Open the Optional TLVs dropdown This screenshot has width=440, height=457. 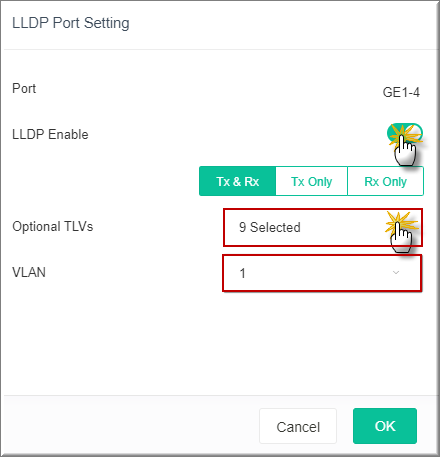(x=323, y=228)
